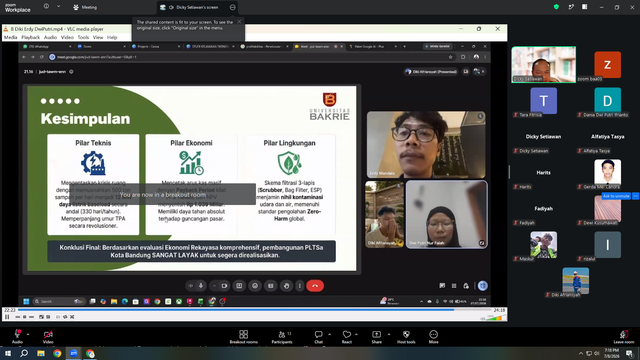
Task: Select Diki Afriansyah participant tile
Action: coord(576,282)
